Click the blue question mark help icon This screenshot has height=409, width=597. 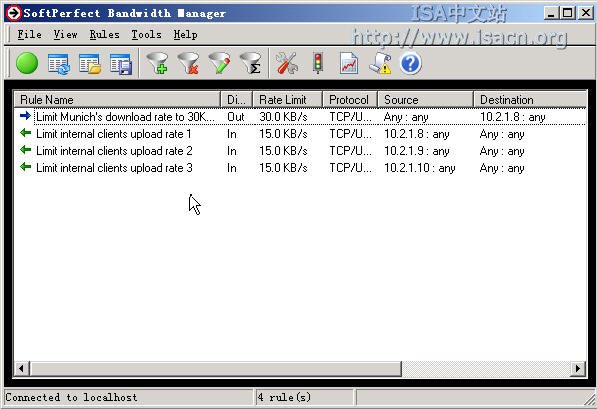[410, 63]
